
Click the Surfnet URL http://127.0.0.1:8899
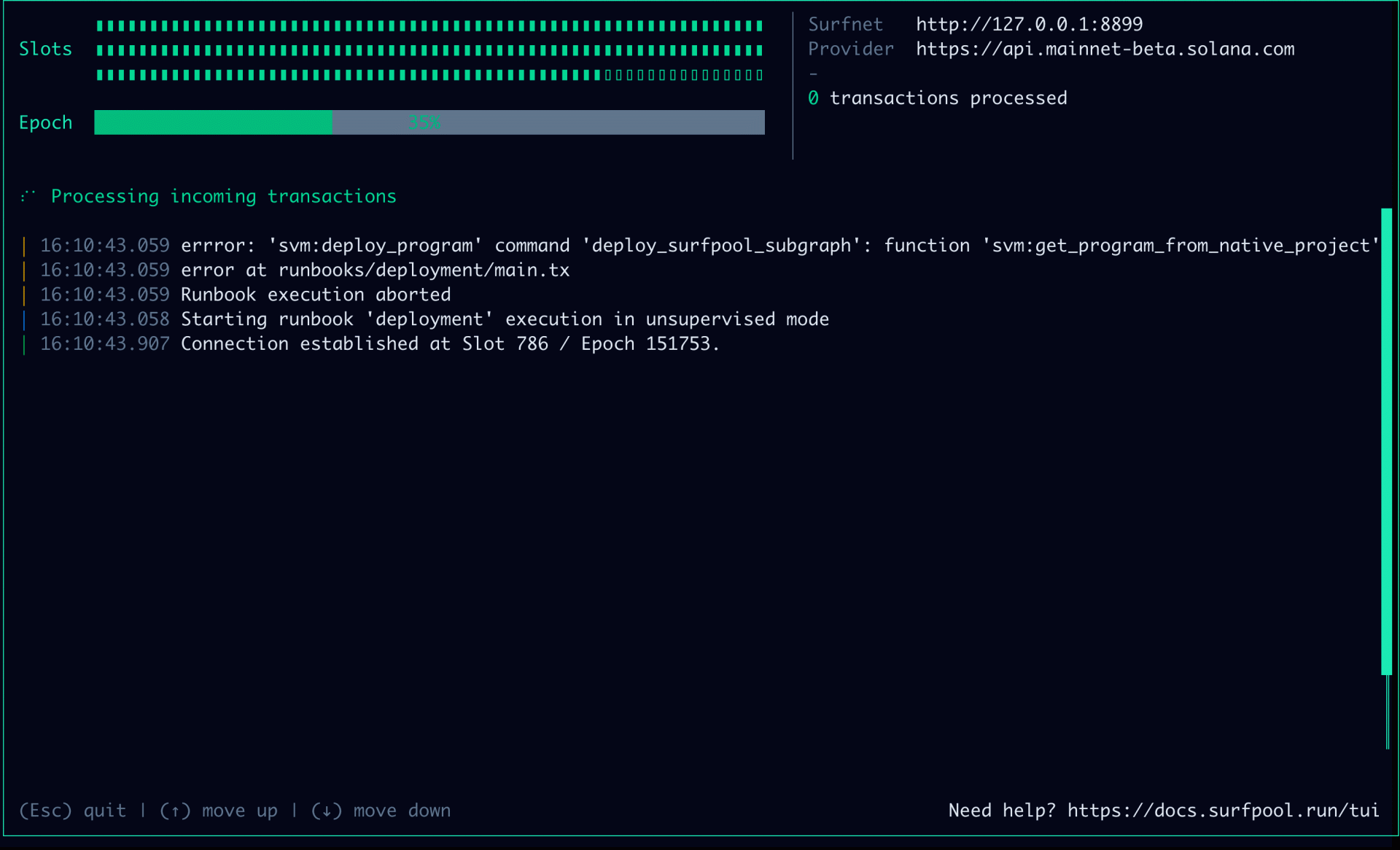[x=1029, y=24]
